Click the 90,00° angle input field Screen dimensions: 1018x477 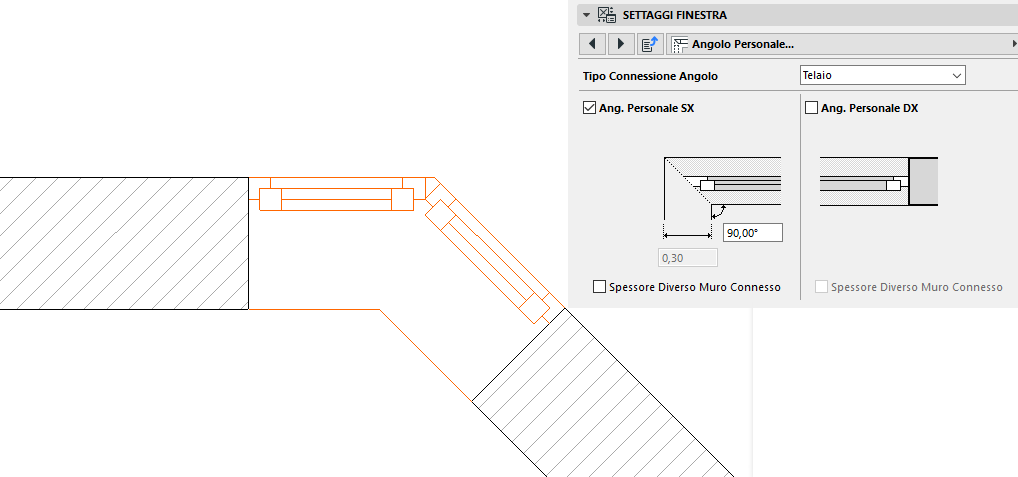click(x=752, y=232)
